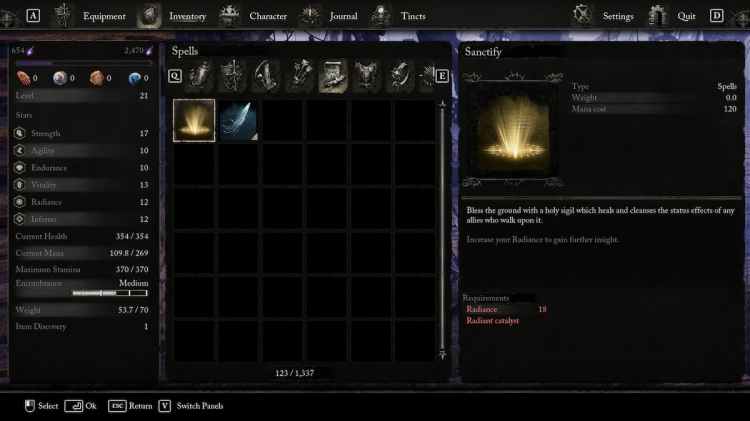This screenshot has width=750, height=421.
Task: Click the spell grid scrollbar down arrow
Action: pyautogui.click(x=442, y=355)
